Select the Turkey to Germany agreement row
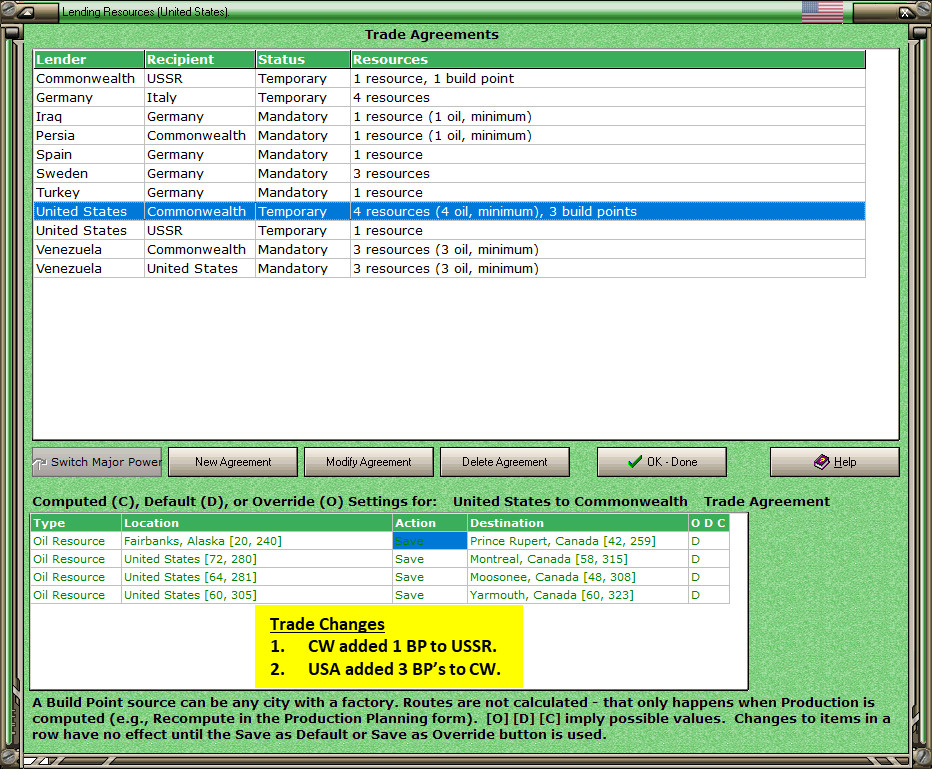Screen dimensions: 932x769 449,193
